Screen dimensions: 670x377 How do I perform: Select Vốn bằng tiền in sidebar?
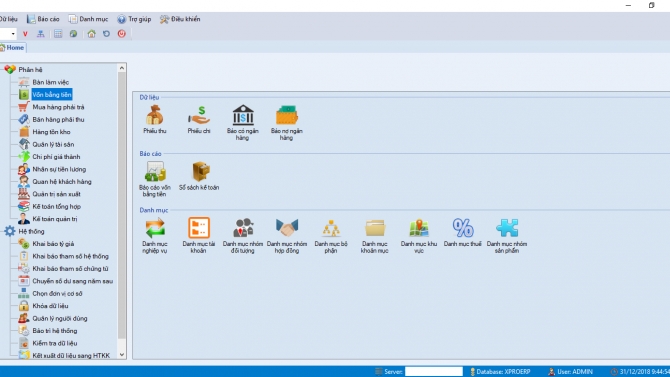click(52, 94)
